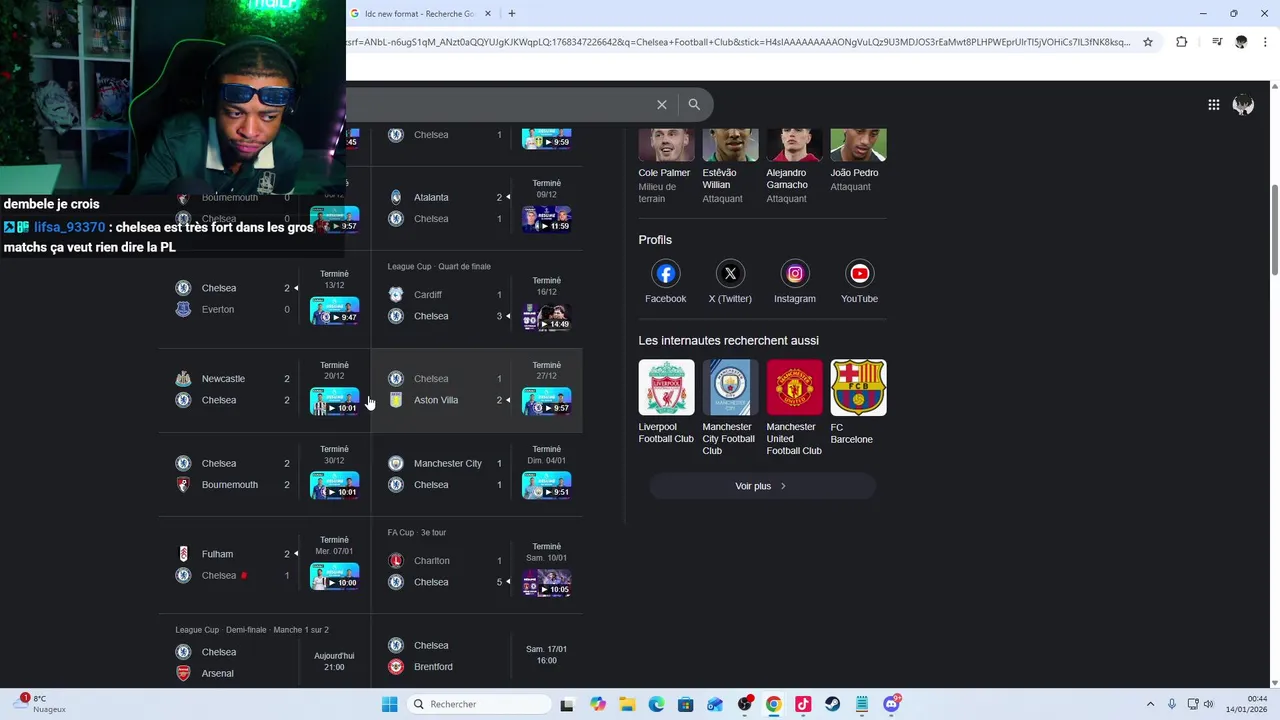Open Steam from the taskbar

[832, 704]
